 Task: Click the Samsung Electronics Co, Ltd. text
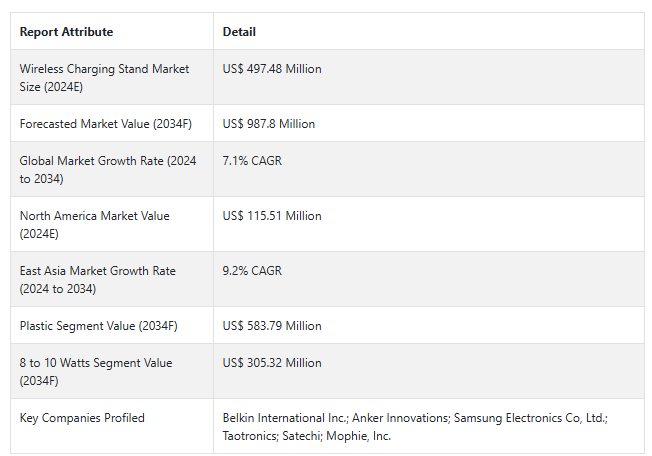(x=530, y=418)
